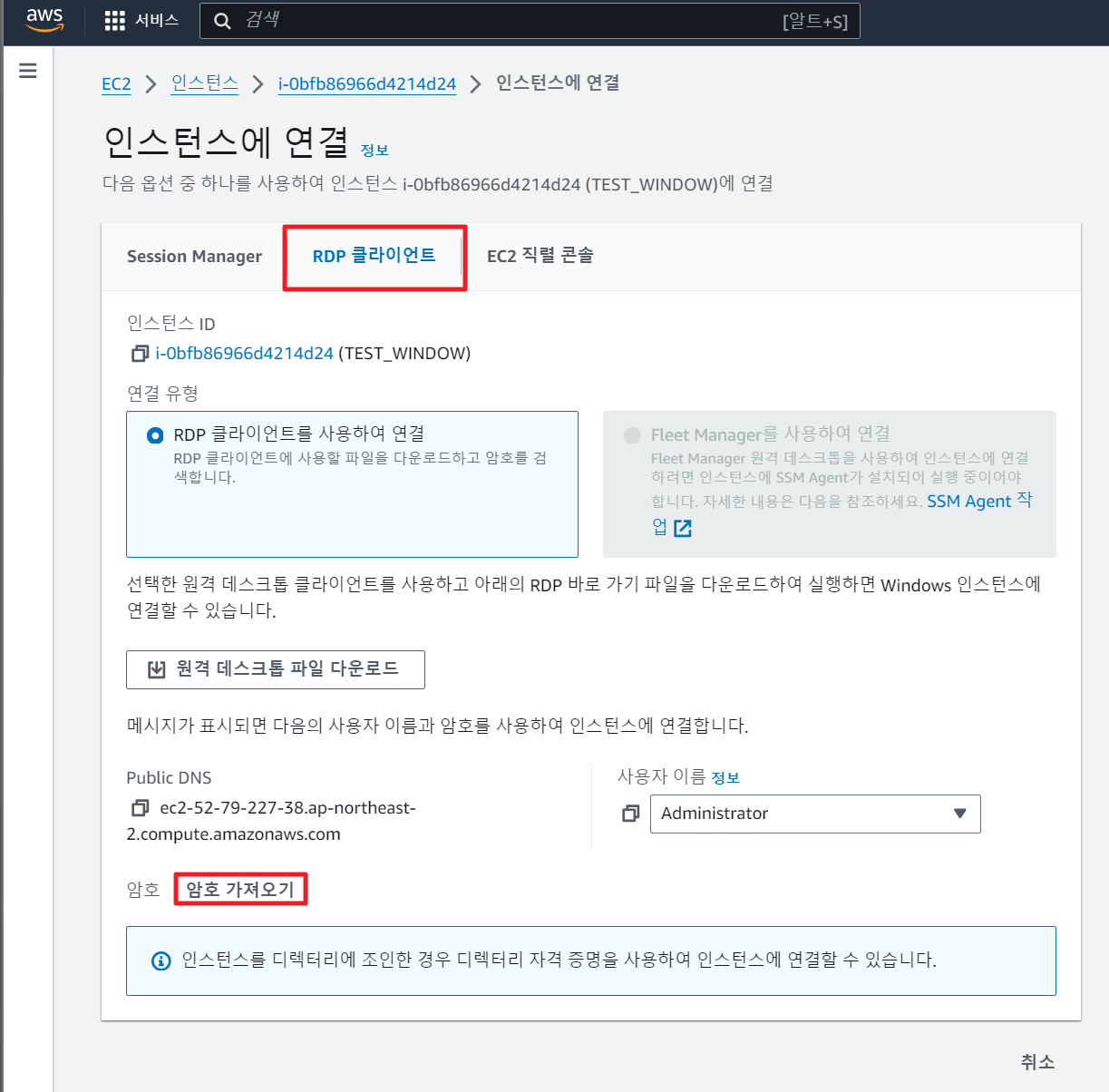Viewport: 1109px width, 1092px height.
Task: Click the 정보 link next to page title
Action: 375,151
